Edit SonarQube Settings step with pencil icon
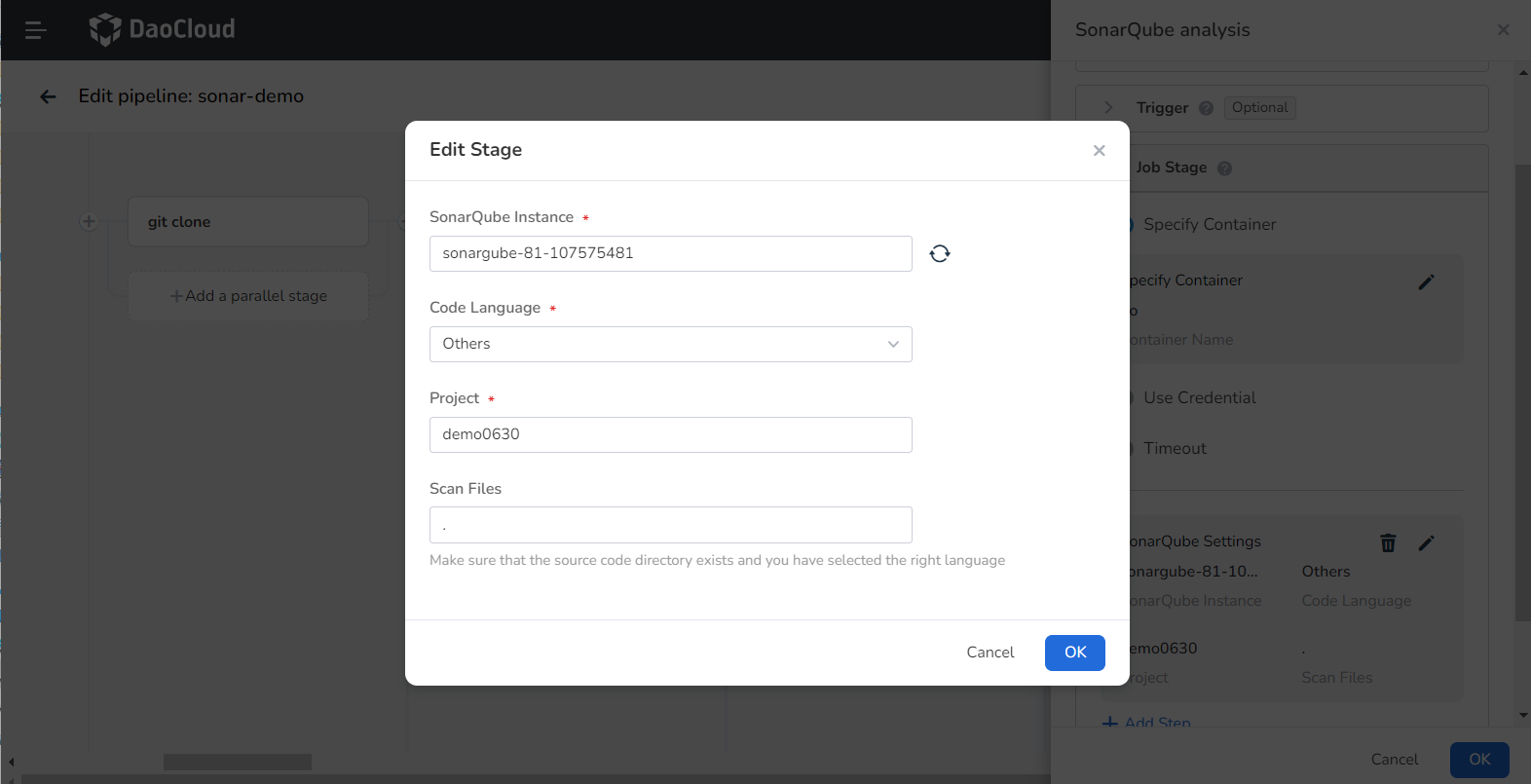This screenshot has height=784, width=1531. [1426, 542]
